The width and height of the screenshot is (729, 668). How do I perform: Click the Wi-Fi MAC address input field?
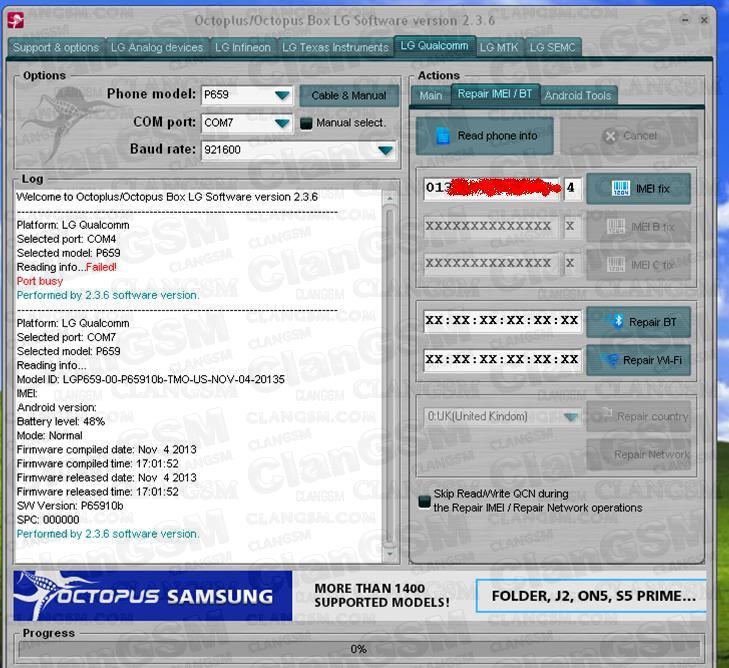(x=502, y=359)
